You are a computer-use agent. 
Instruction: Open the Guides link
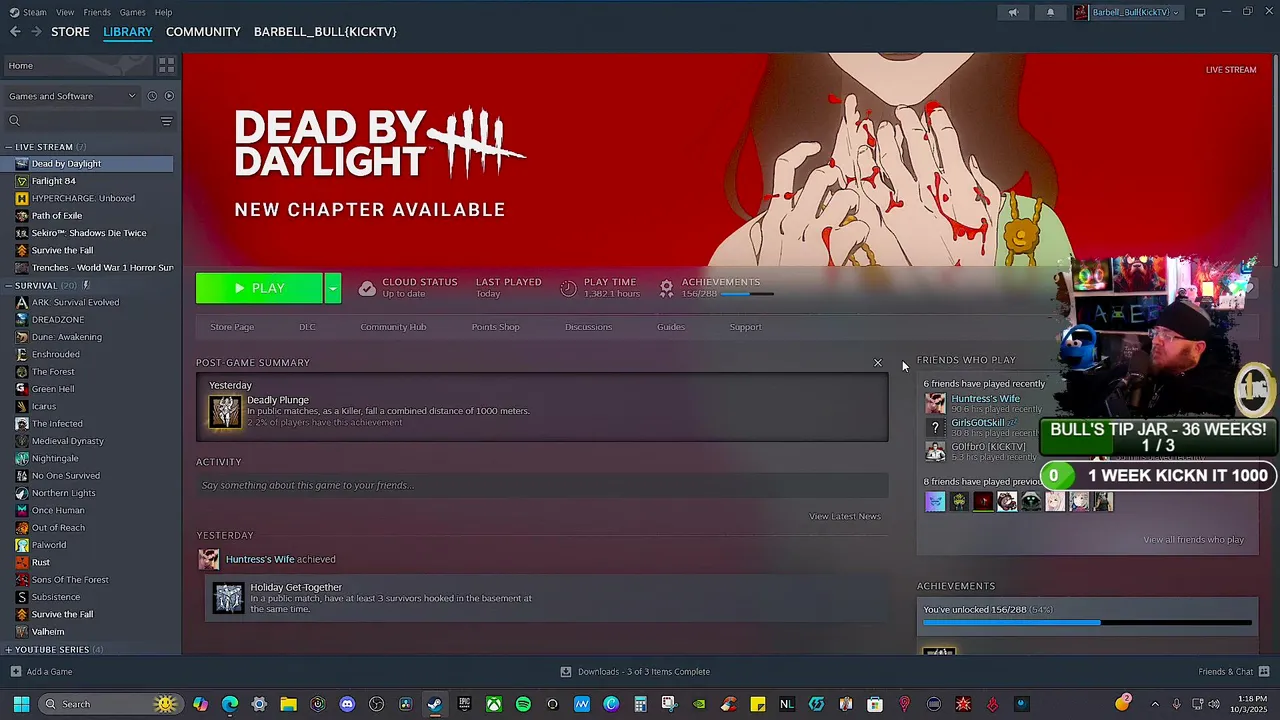tap(671, 327)
